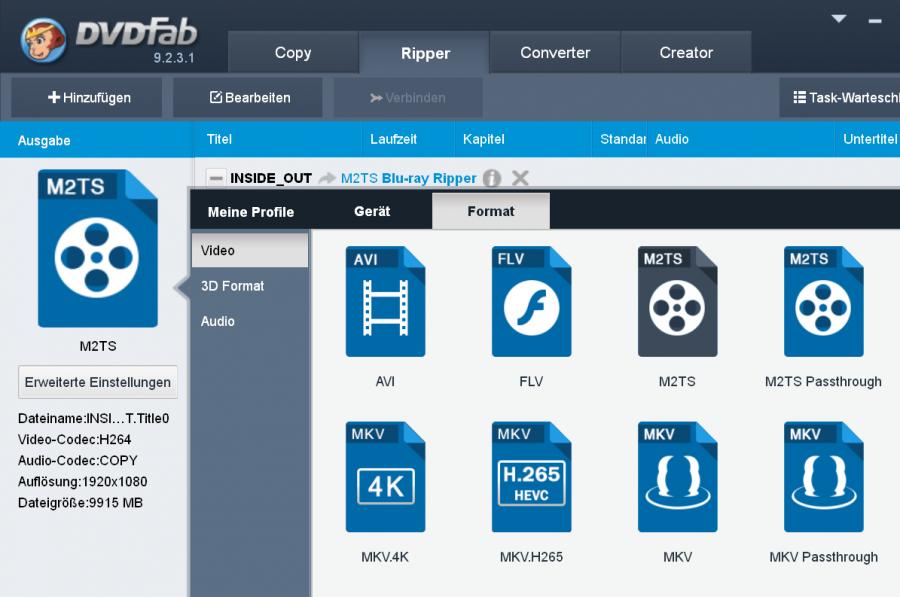Select the Audio category in sidebar
Viewport: 900px width, 597px height.
pos(250,321)
